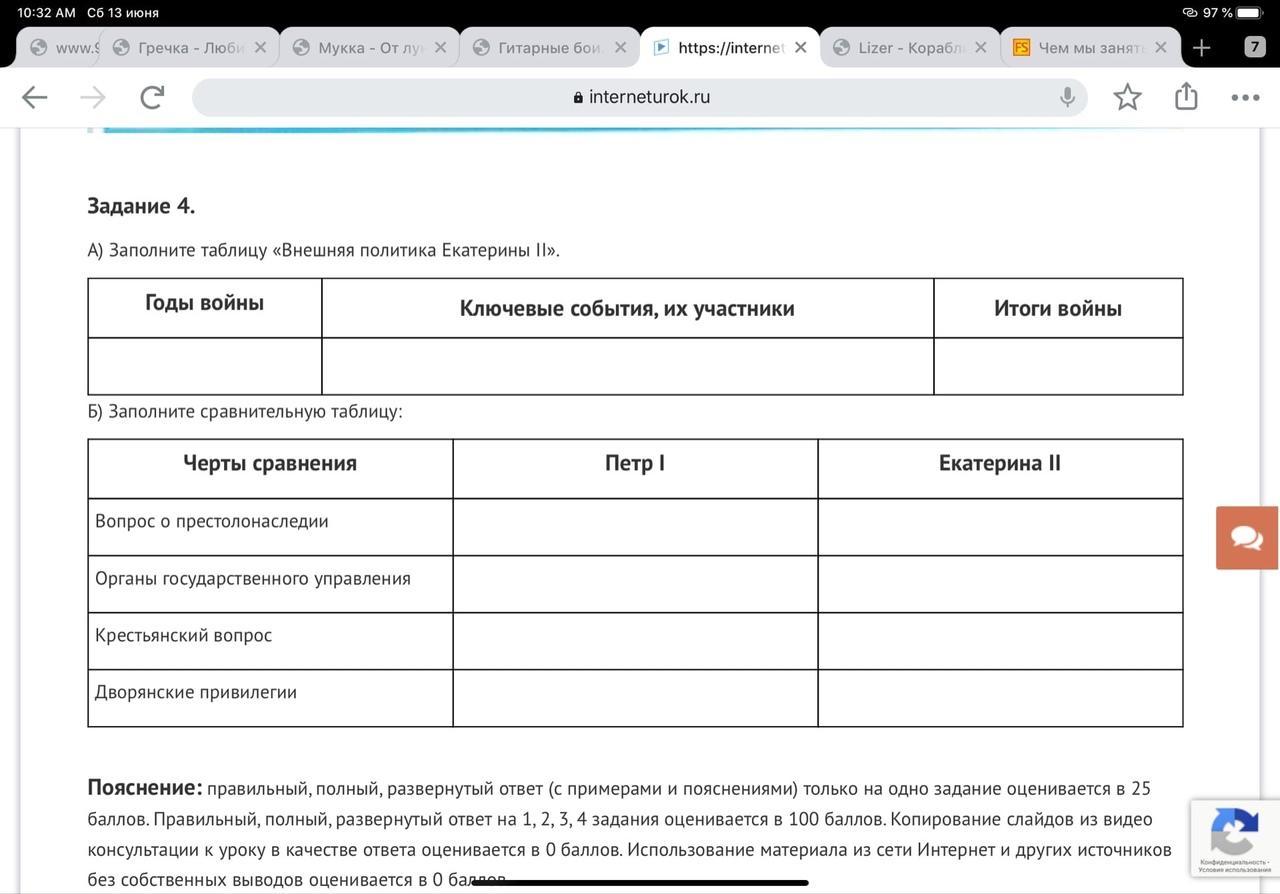Open a new tab with the plus icon

[x=1202, y=47]
